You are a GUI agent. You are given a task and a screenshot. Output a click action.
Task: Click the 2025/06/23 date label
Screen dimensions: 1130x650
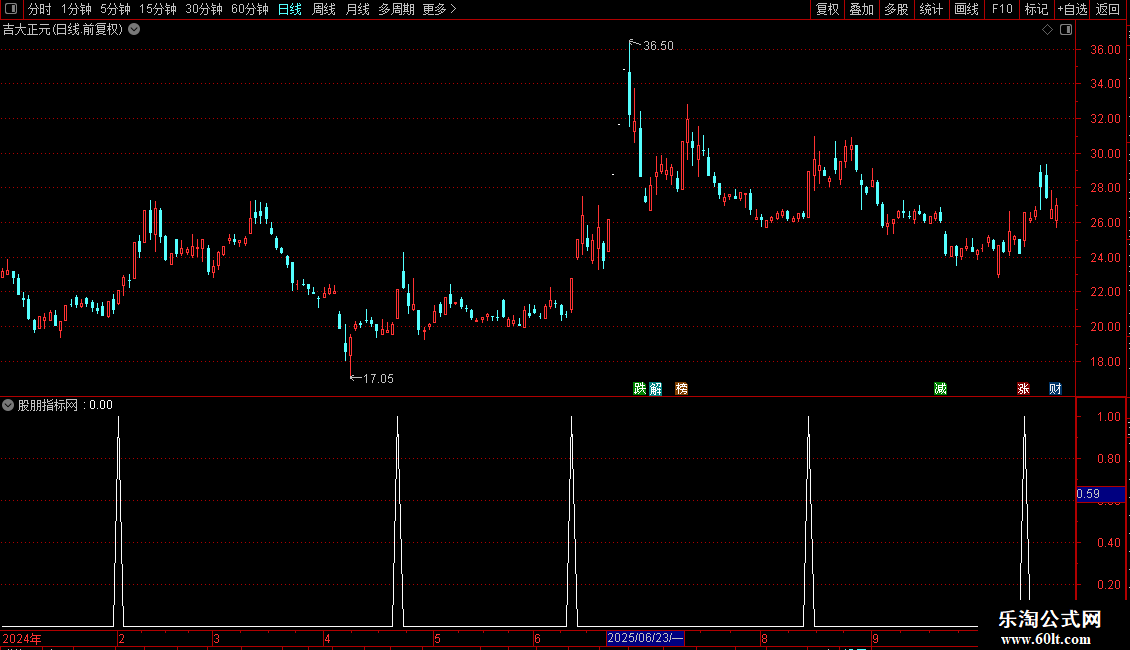tap(645, 638)
